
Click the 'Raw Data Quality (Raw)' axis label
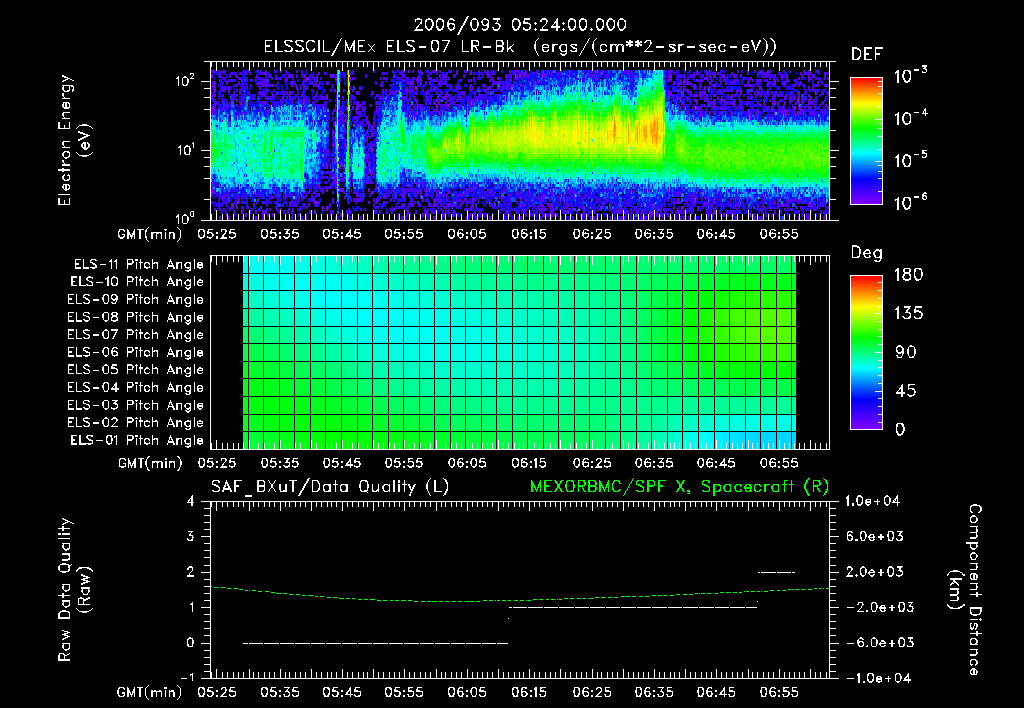tap(74, 590)
